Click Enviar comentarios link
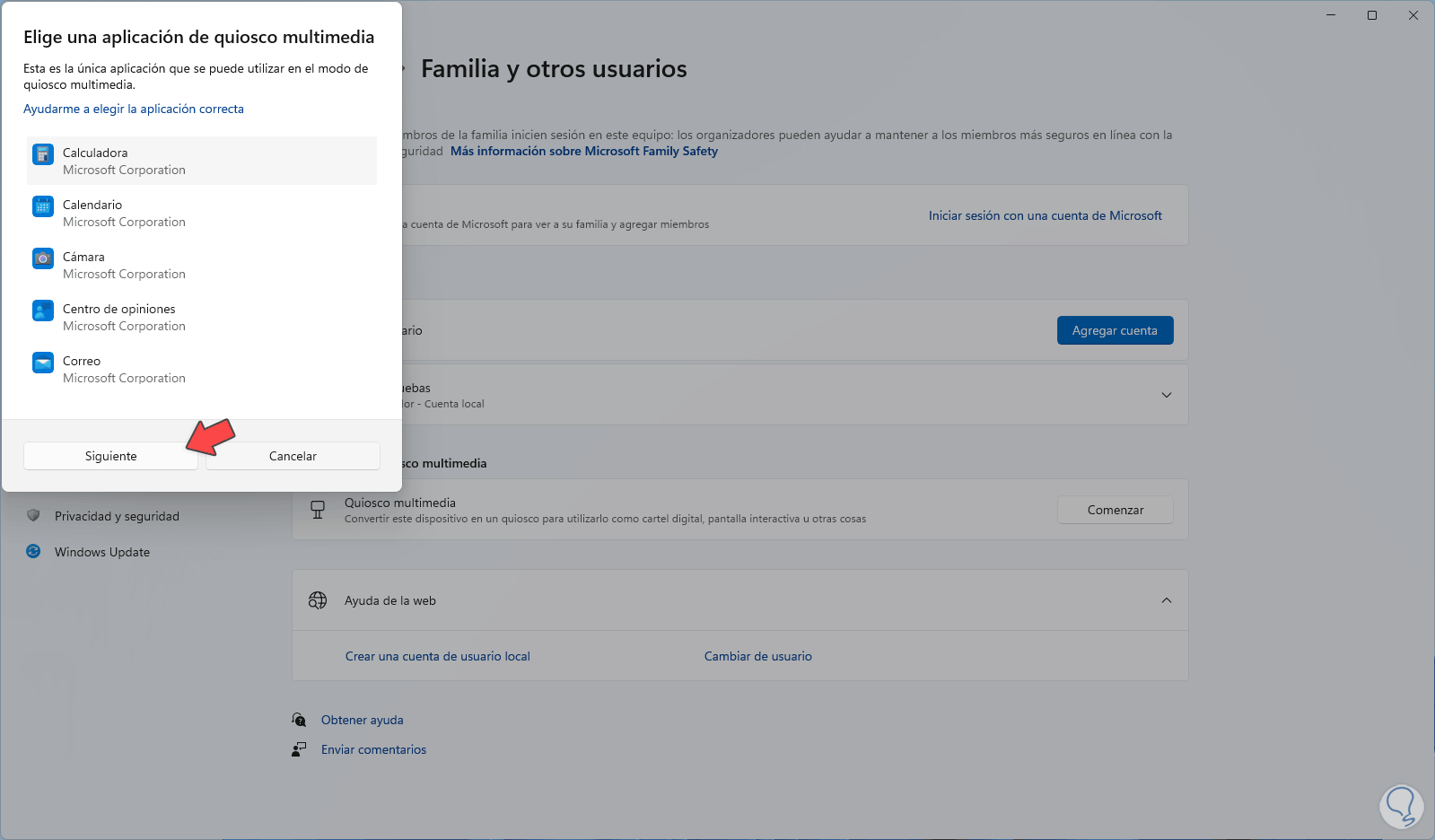Screen dimensions: 1435x840 pyautogui.click(x=373, y=749)
